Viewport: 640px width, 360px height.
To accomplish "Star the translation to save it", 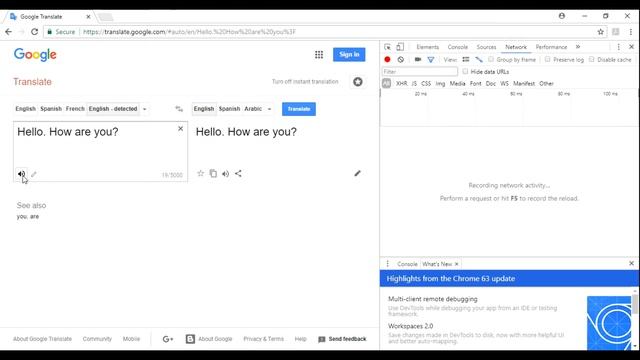I will point(200,173).
